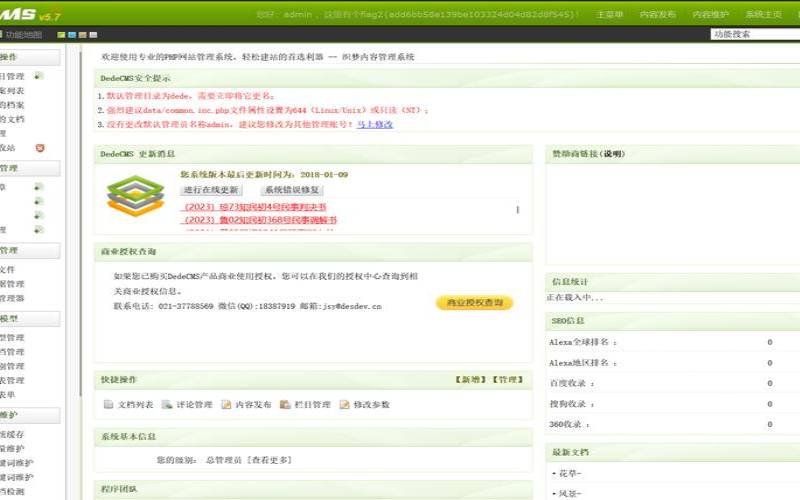800x500 pixels.
Task: Open the 风景 latest document entry
Action: pos(570,493)
